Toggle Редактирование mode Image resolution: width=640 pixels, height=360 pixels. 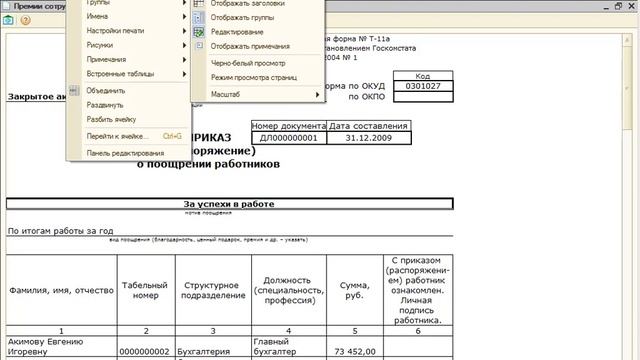tap(237, 32)
